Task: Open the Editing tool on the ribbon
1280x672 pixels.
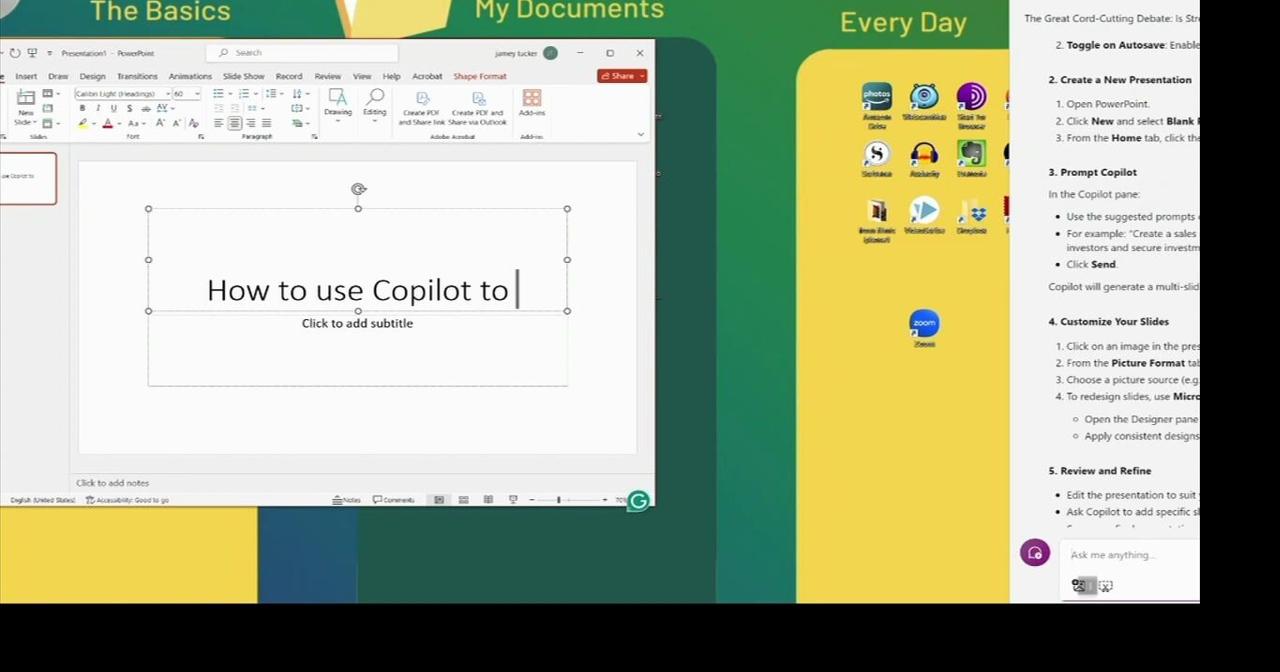Action: (375, 107)
